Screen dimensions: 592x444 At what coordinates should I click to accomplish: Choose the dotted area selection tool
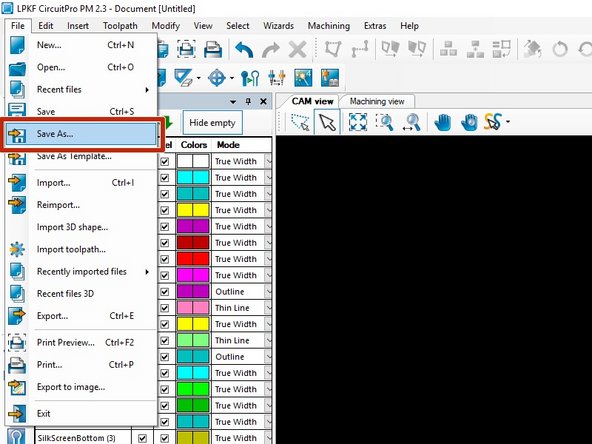point(301,122)
